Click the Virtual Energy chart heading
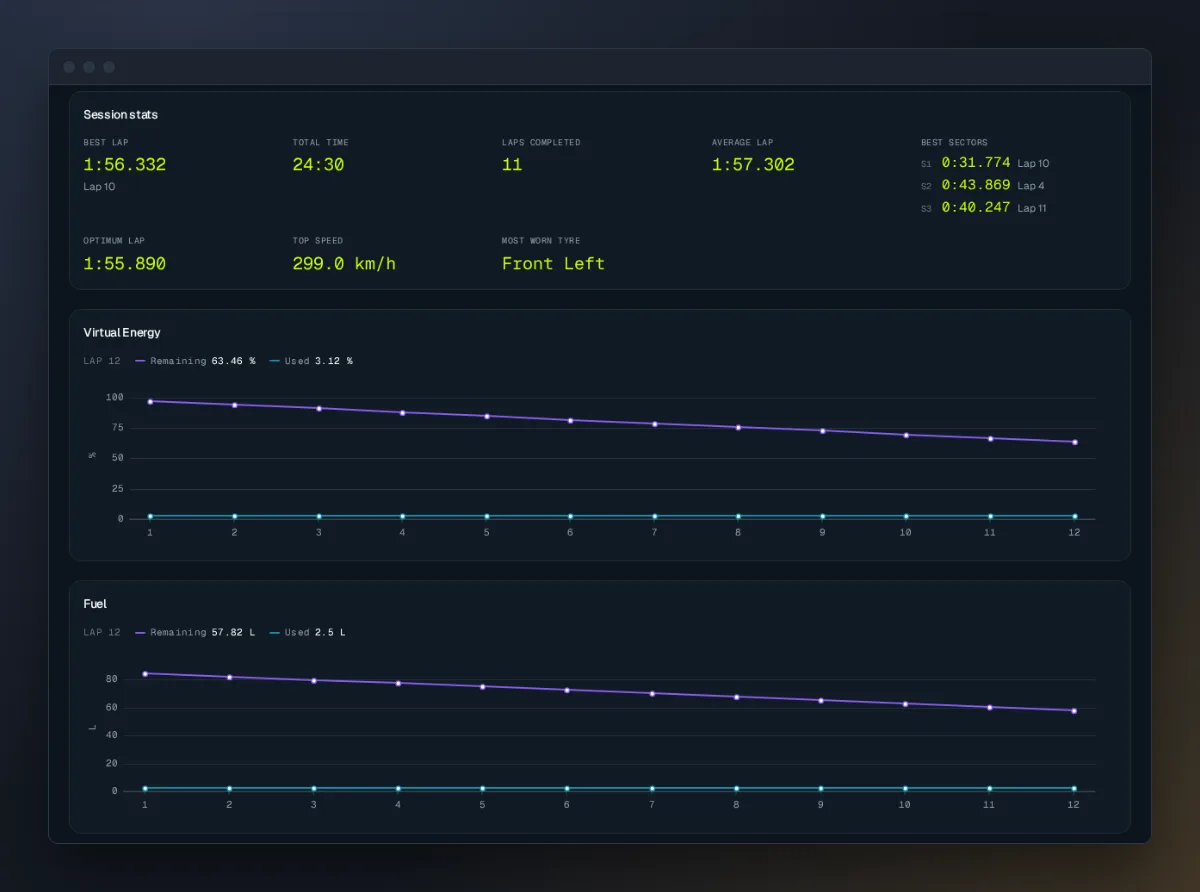 tap(122, 333)
